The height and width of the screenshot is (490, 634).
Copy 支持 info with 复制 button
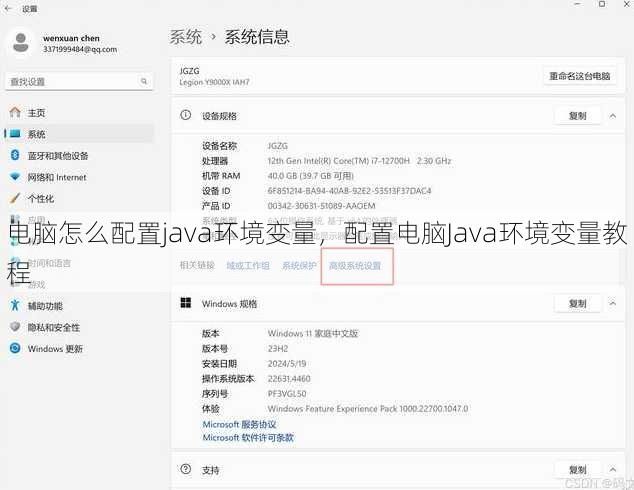(x=577, y=470)
